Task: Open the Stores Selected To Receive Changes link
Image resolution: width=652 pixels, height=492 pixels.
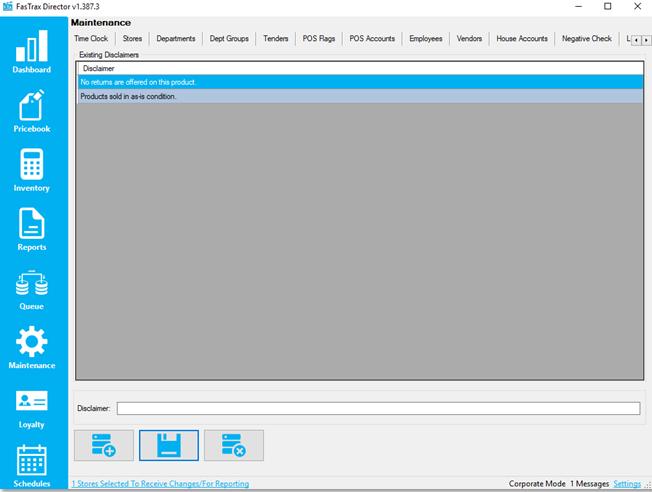Action: (161, 484)
